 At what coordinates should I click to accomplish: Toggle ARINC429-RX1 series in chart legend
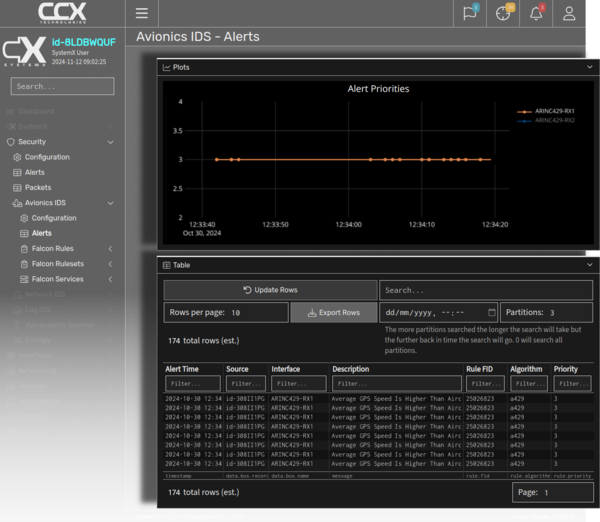tap(552, 111)
